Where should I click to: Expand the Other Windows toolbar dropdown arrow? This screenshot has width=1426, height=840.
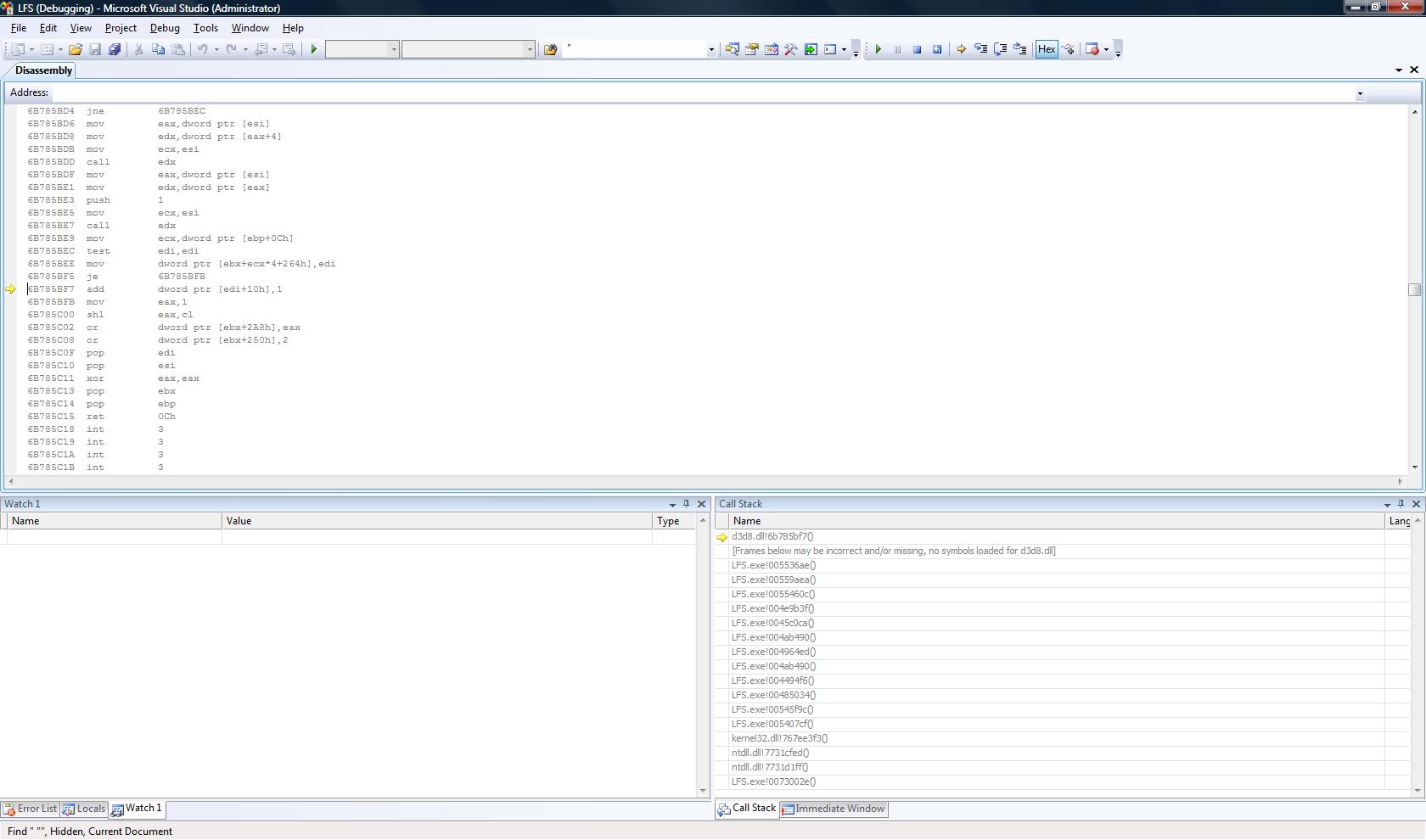click(844, 49)
